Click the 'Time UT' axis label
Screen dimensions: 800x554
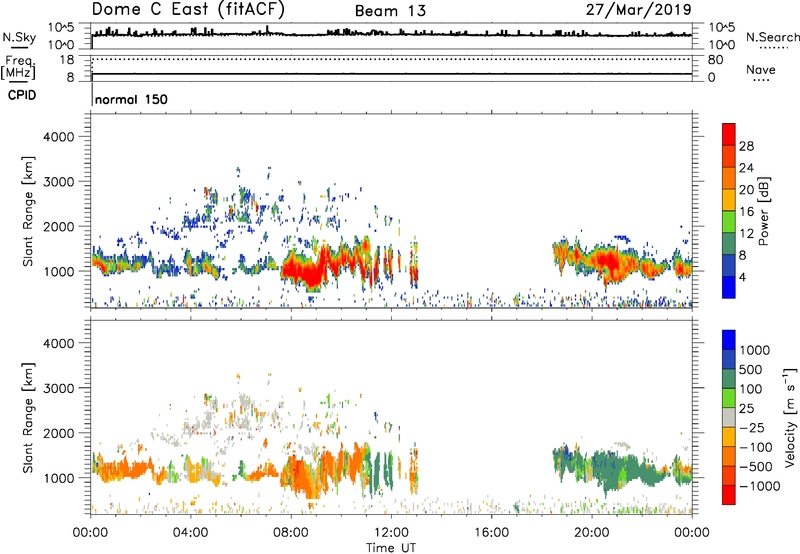pyautogui.click(x=391, y=547)
